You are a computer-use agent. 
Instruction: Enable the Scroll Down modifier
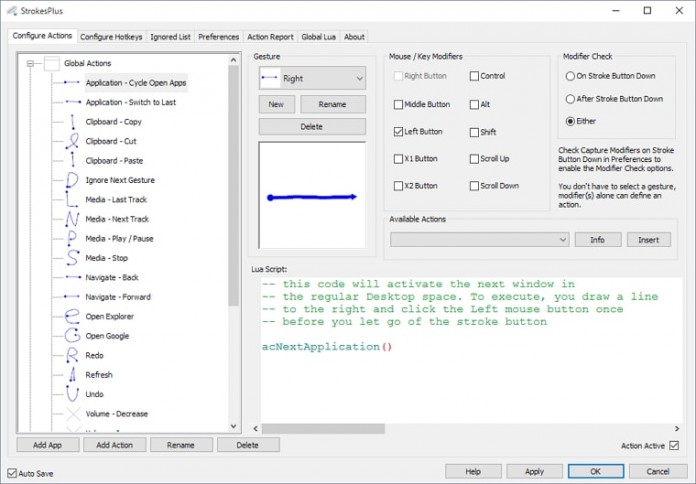pos(474,186)
